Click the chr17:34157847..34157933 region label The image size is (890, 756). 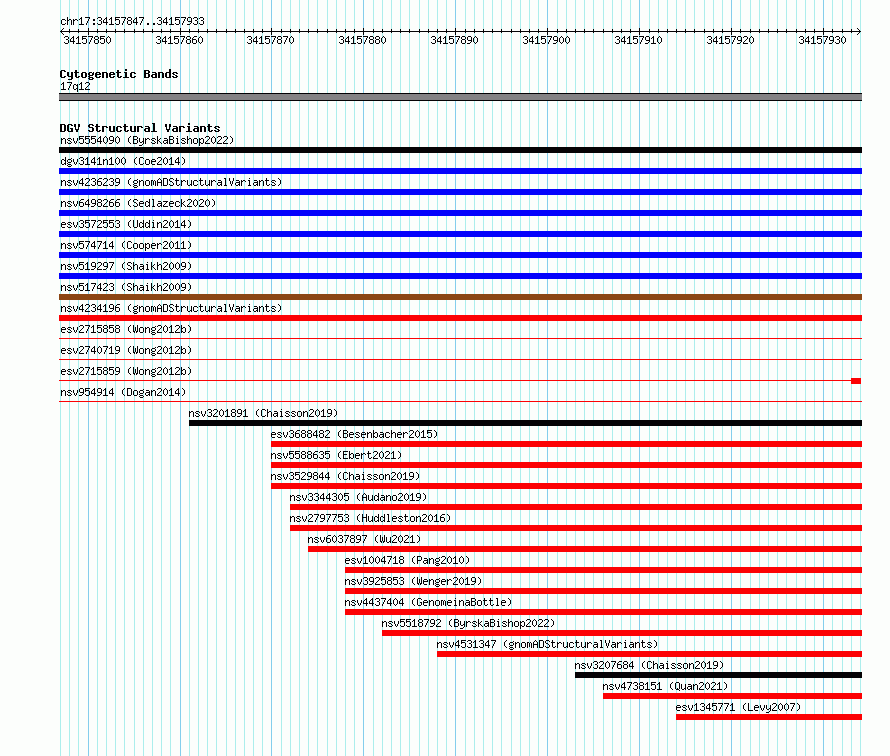pos(132,21)
